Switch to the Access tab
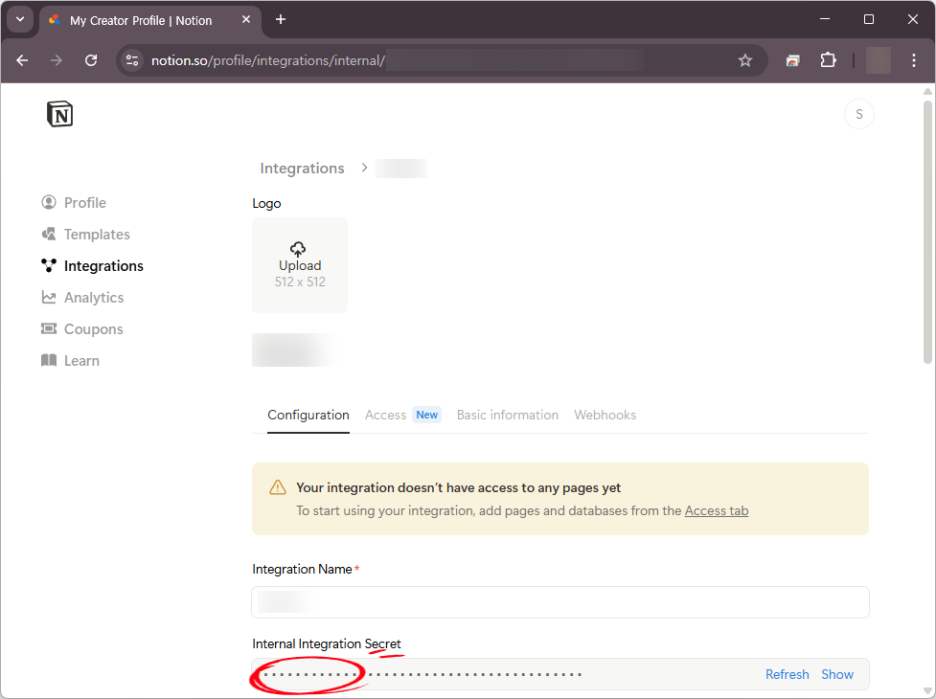This screenshot has width=936, height=699. tap(386, 415)
